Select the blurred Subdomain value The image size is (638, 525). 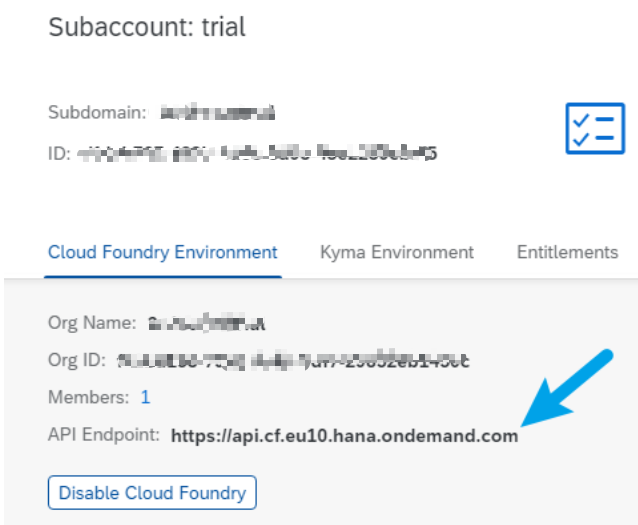pyautogui.click(x=217, y=112)
